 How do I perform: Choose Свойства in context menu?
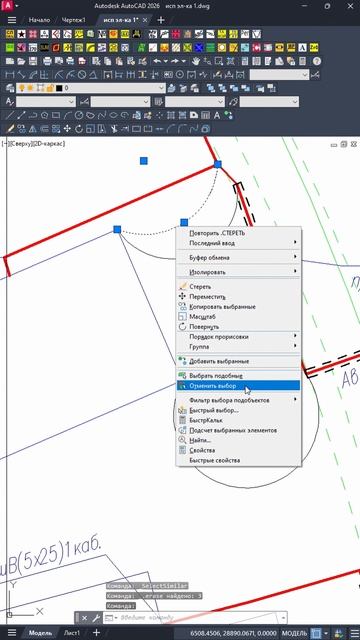click(x=238, y=450)
